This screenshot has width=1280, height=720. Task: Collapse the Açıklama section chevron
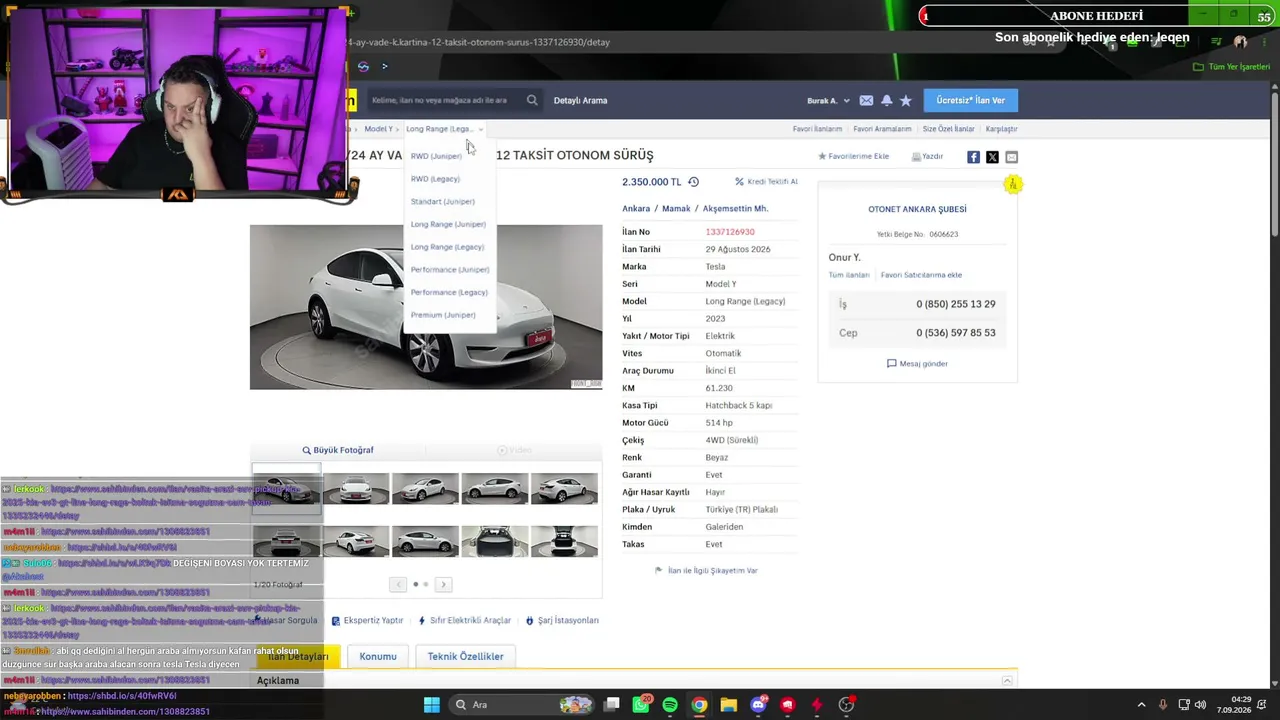[1007, 681]
